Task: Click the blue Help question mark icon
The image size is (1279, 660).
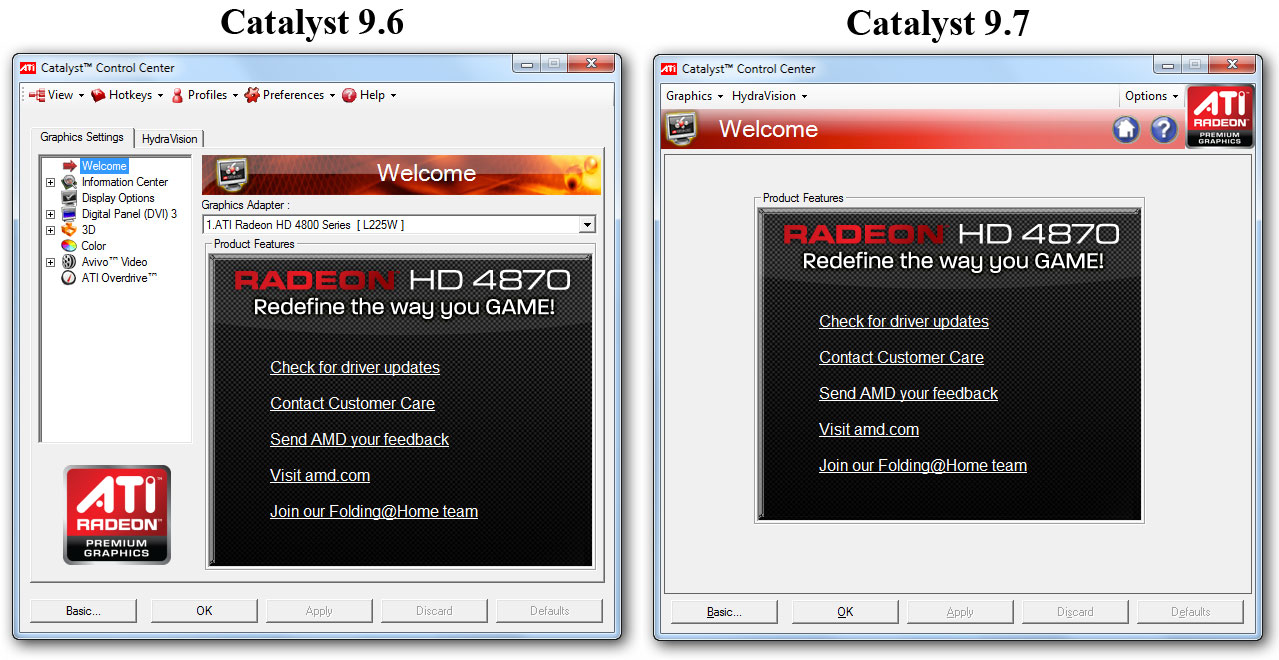Action: [x=1163, y=129]
